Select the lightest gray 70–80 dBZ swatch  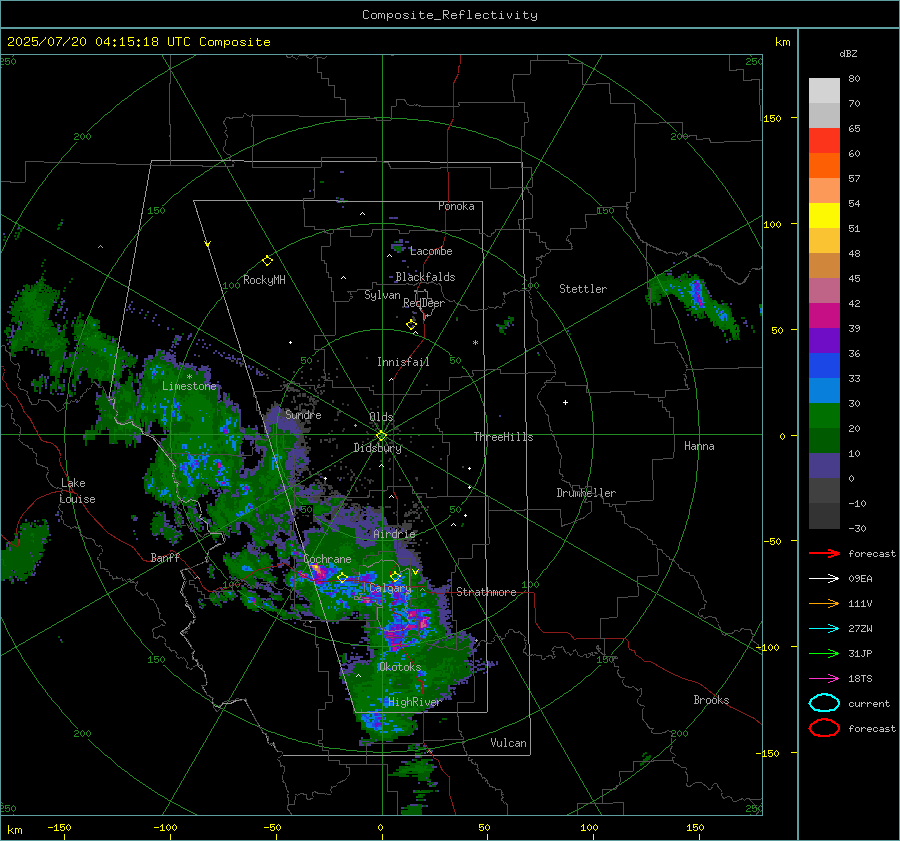[x=824, y=91]
